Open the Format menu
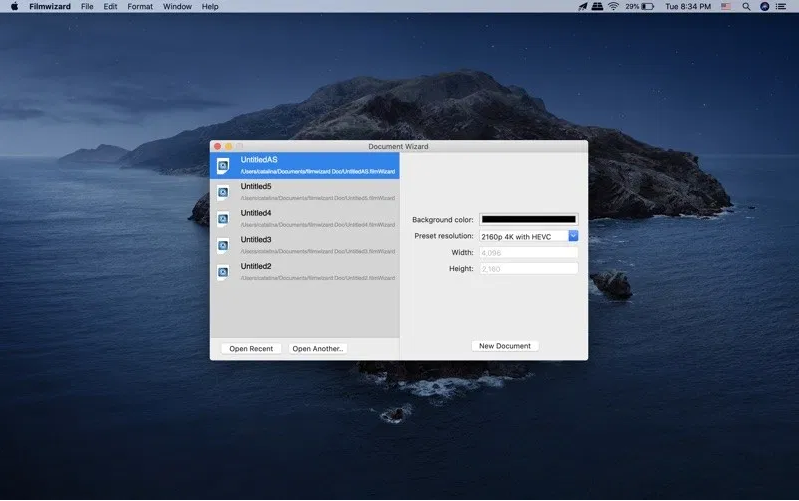This screenshot has width=799, height=501. [x=140, y=6]
